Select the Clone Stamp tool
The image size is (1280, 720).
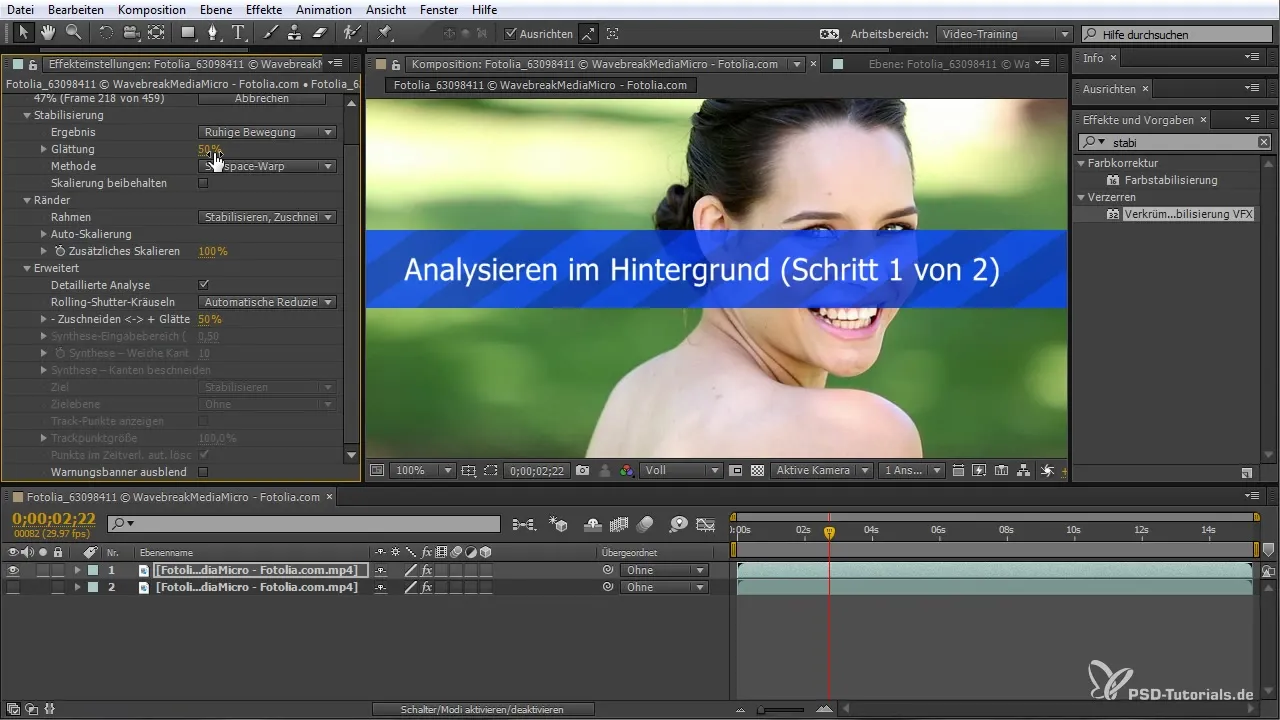pyautogui.click(x=295, y=33)
